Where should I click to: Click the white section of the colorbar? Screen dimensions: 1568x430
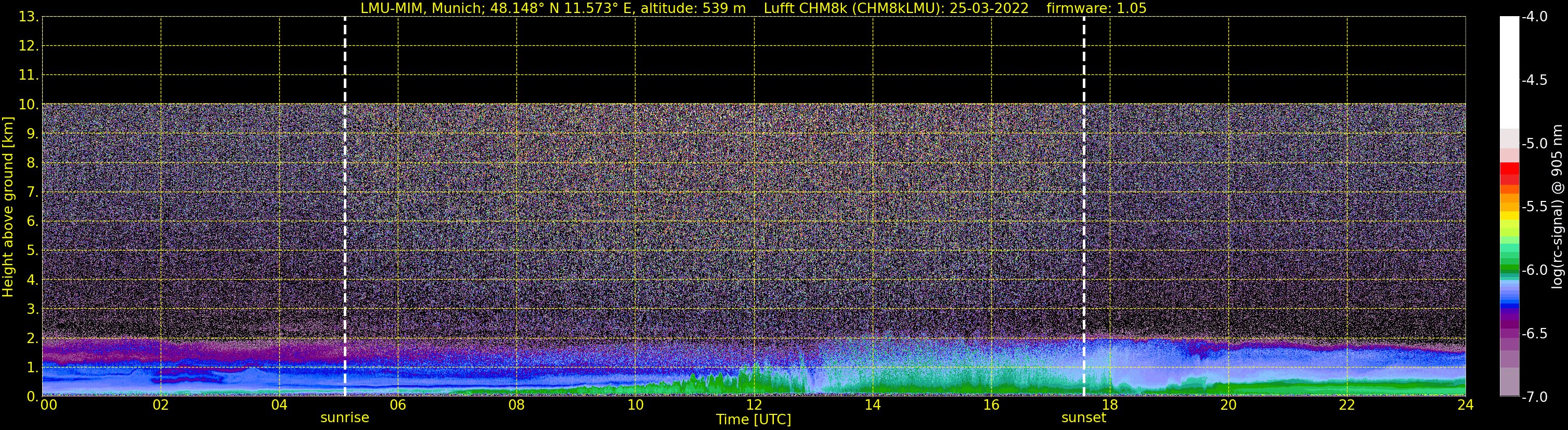coord(1510,72)
